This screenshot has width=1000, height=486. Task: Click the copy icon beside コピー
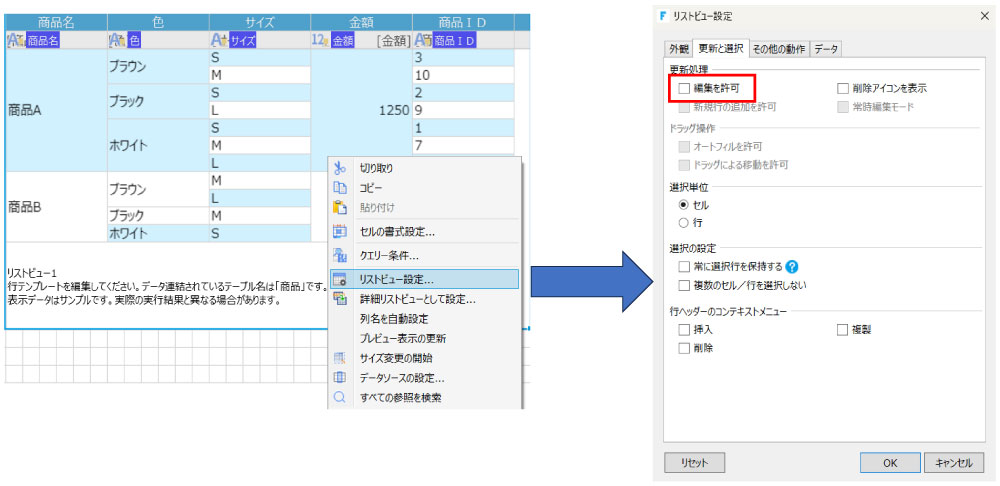click(x=339, y=188)
